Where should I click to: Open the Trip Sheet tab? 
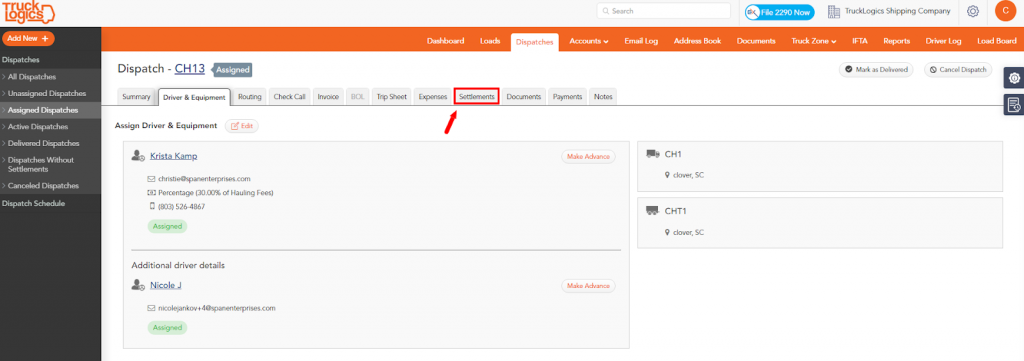(392, 97)
